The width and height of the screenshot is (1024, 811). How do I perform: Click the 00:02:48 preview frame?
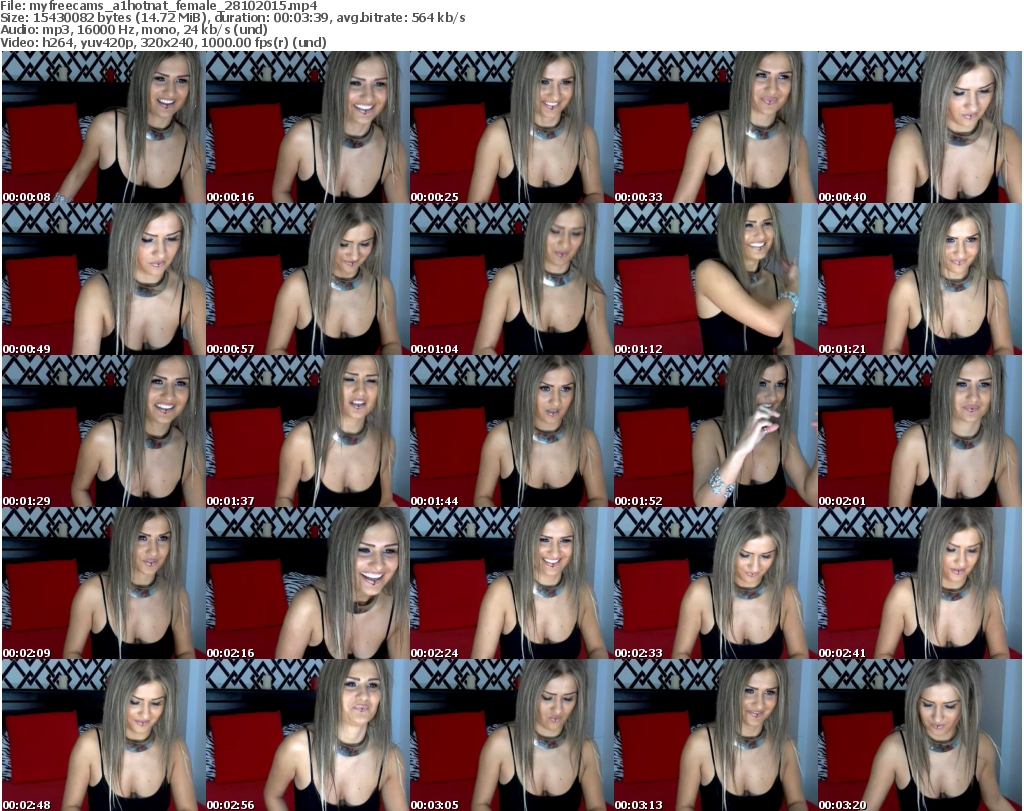point(103,735)
